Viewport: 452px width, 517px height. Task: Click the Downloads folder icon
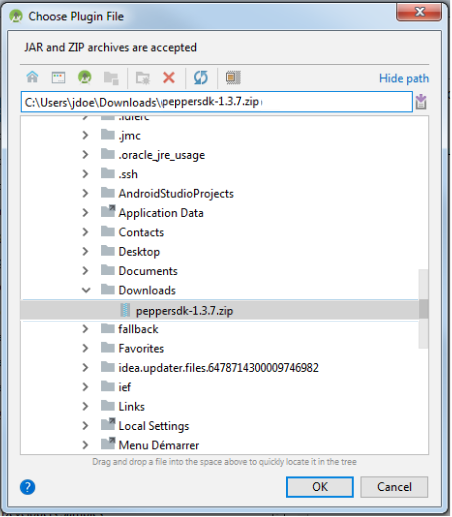(108, 289)
